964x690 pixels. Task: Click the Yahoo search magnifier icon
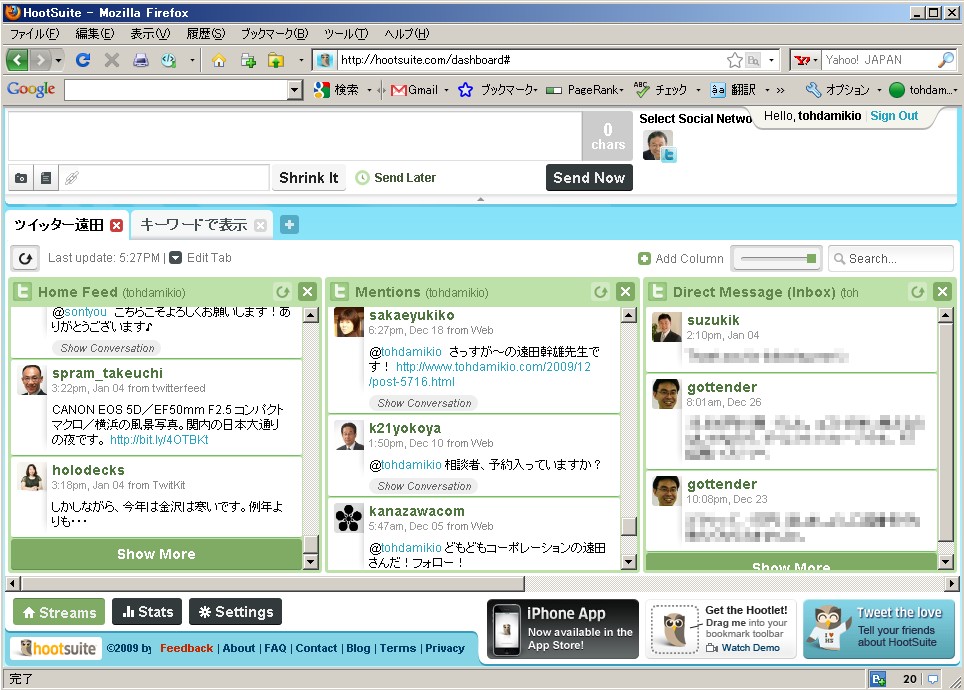coord(946,60)
